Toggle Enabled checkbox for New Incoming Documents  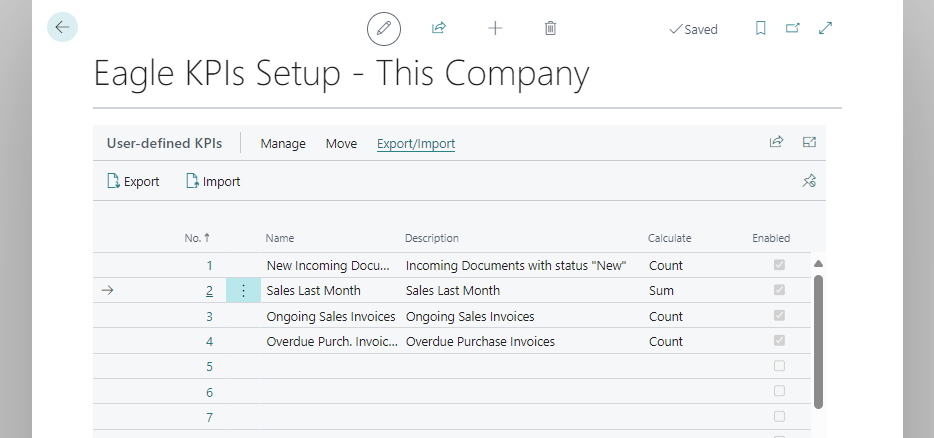pyautogui.click(x=779, y=265)
